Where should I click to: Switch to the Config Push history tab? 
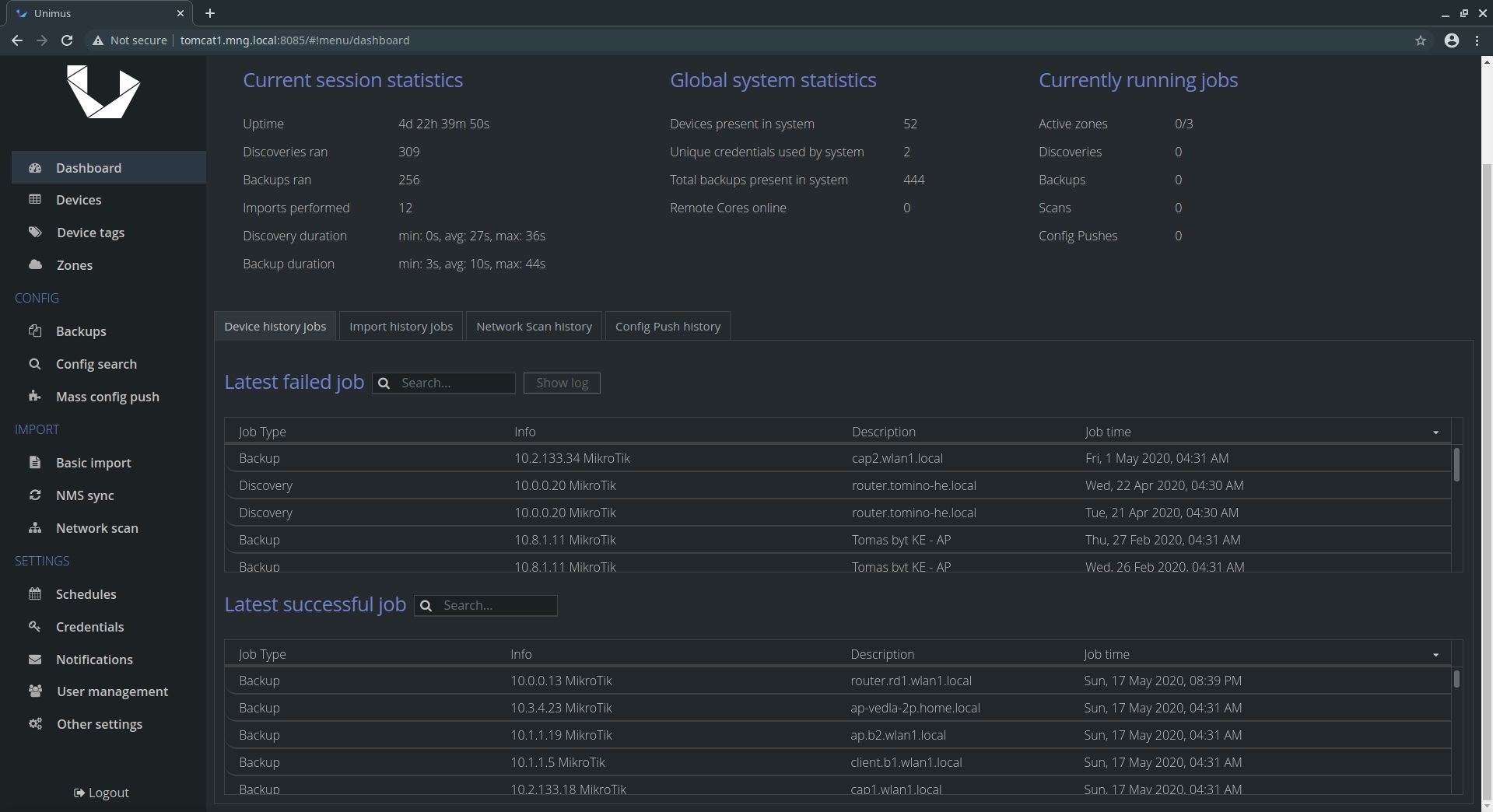click(x=667, y=326)
